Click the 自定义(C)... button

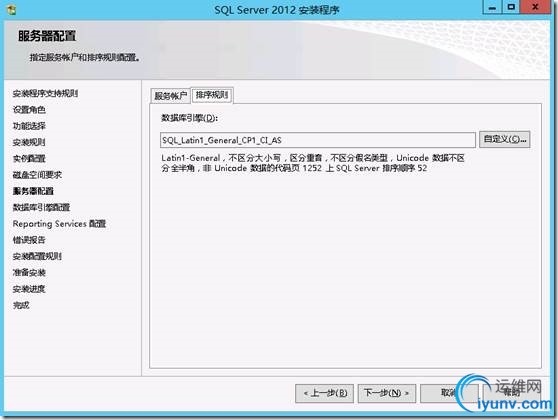[505, 139]
